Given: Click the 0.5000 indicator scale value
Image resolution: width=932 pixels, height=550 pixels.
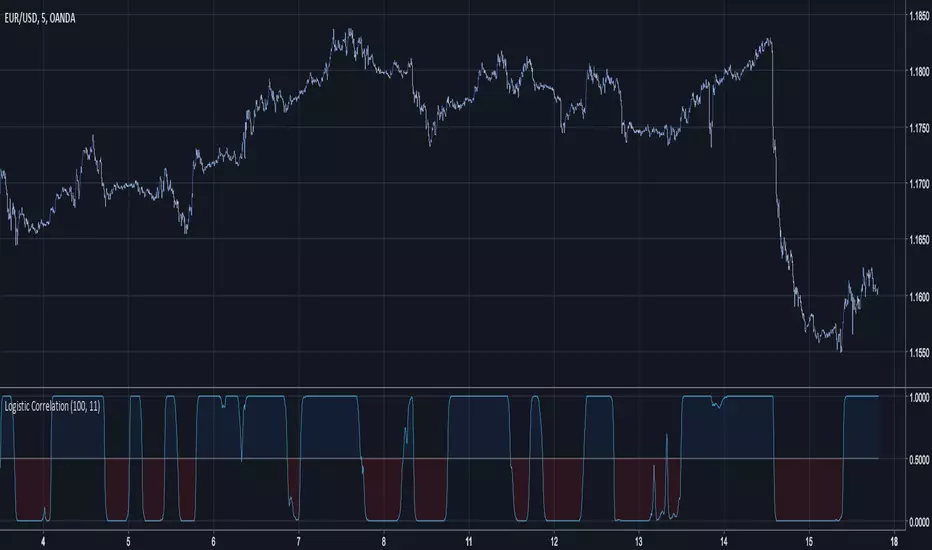Looking at the screenshot, I should point(919,460).
